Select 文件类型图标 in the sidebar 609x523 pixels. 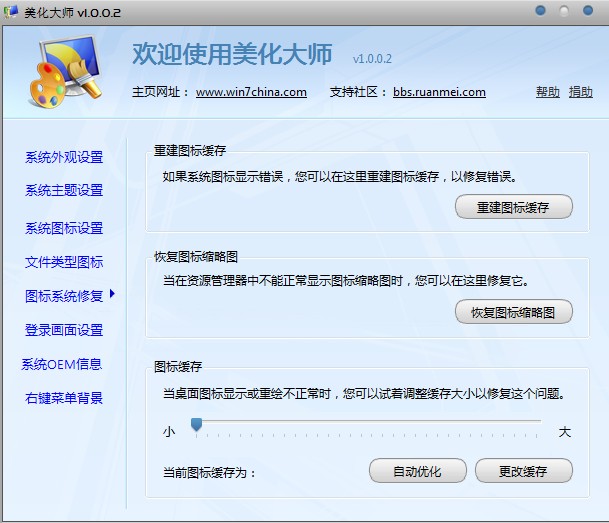click(x=64, y=262)
